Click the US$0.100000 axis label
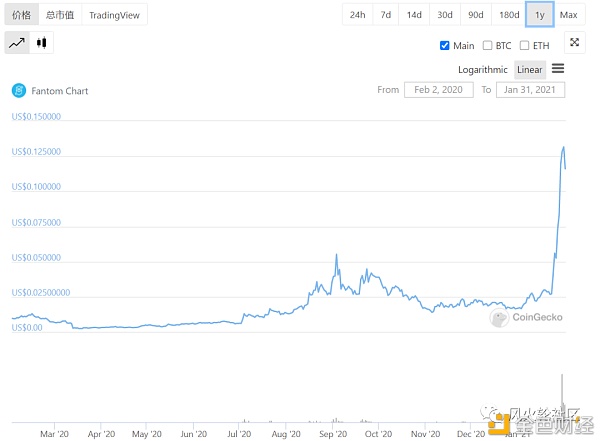The width and height of the screenshot is (600, 441). [36, 187]
